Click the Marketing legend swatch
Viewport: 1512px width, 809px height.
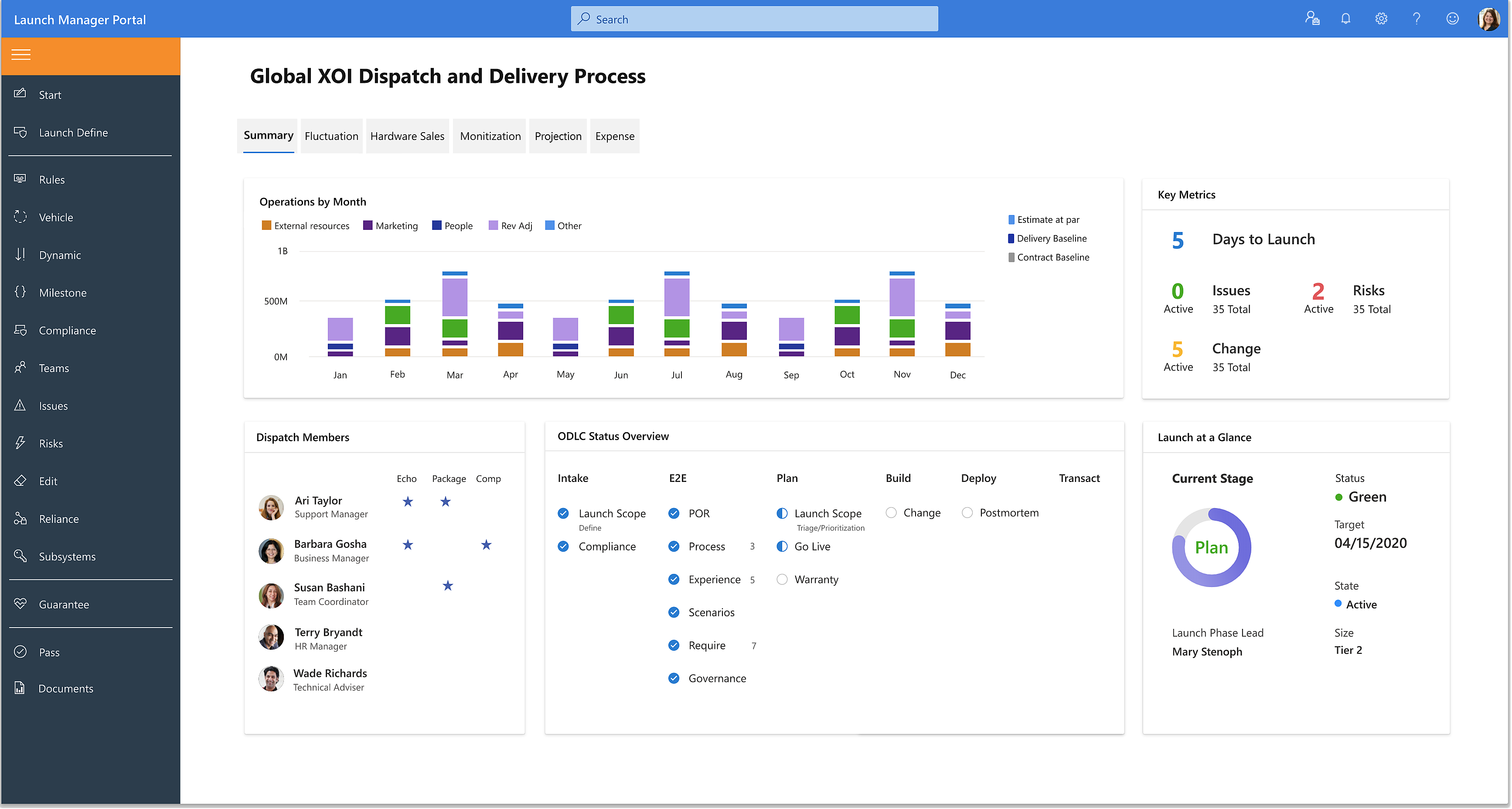368,225
